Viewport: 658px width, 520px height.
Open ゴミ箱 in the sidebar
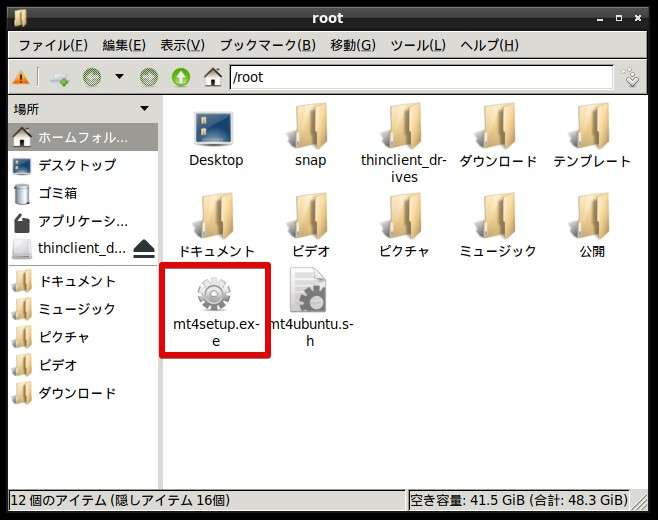tap(83, 193)
